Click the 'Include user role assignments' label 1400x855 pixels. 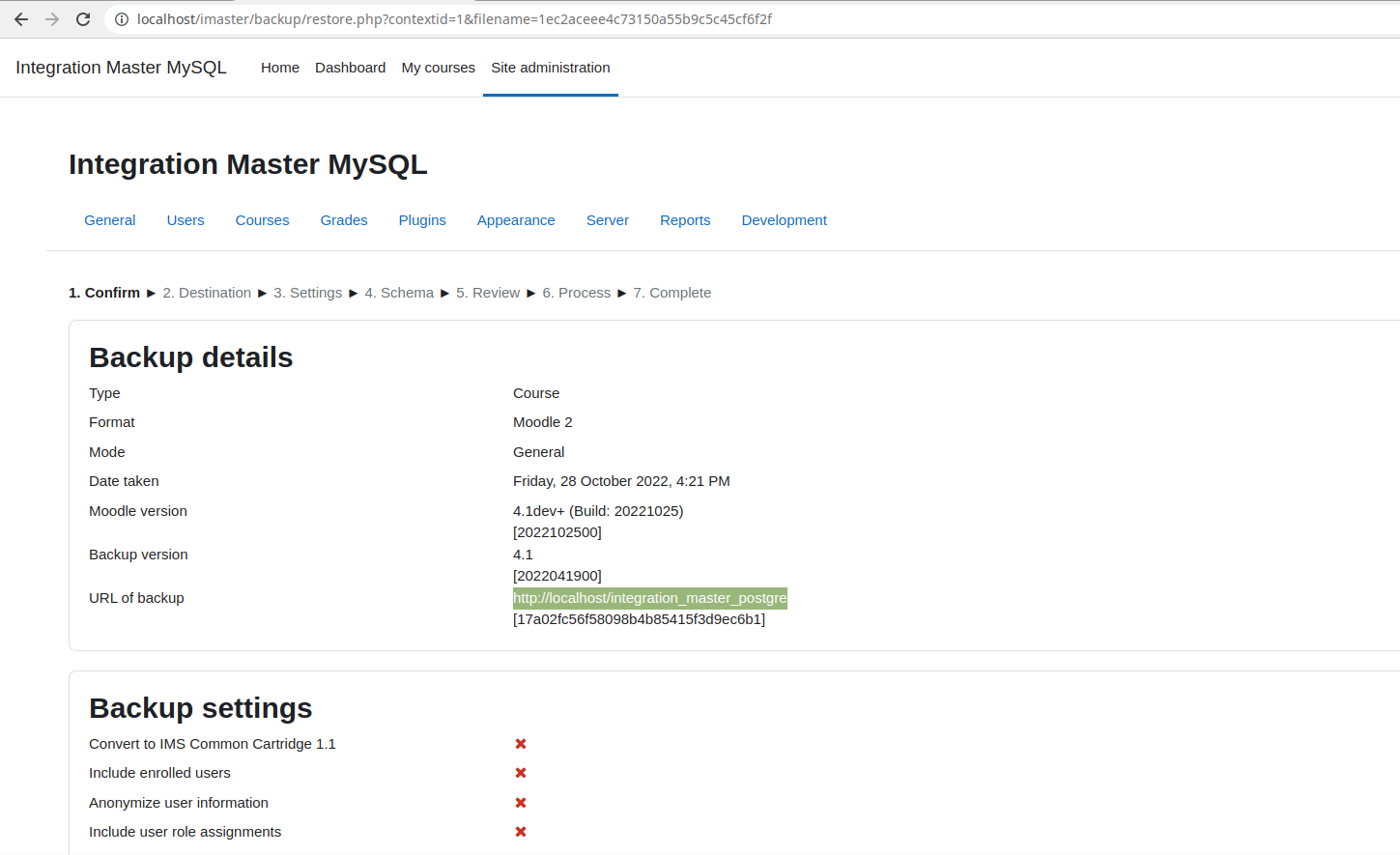tap(186, 832)
